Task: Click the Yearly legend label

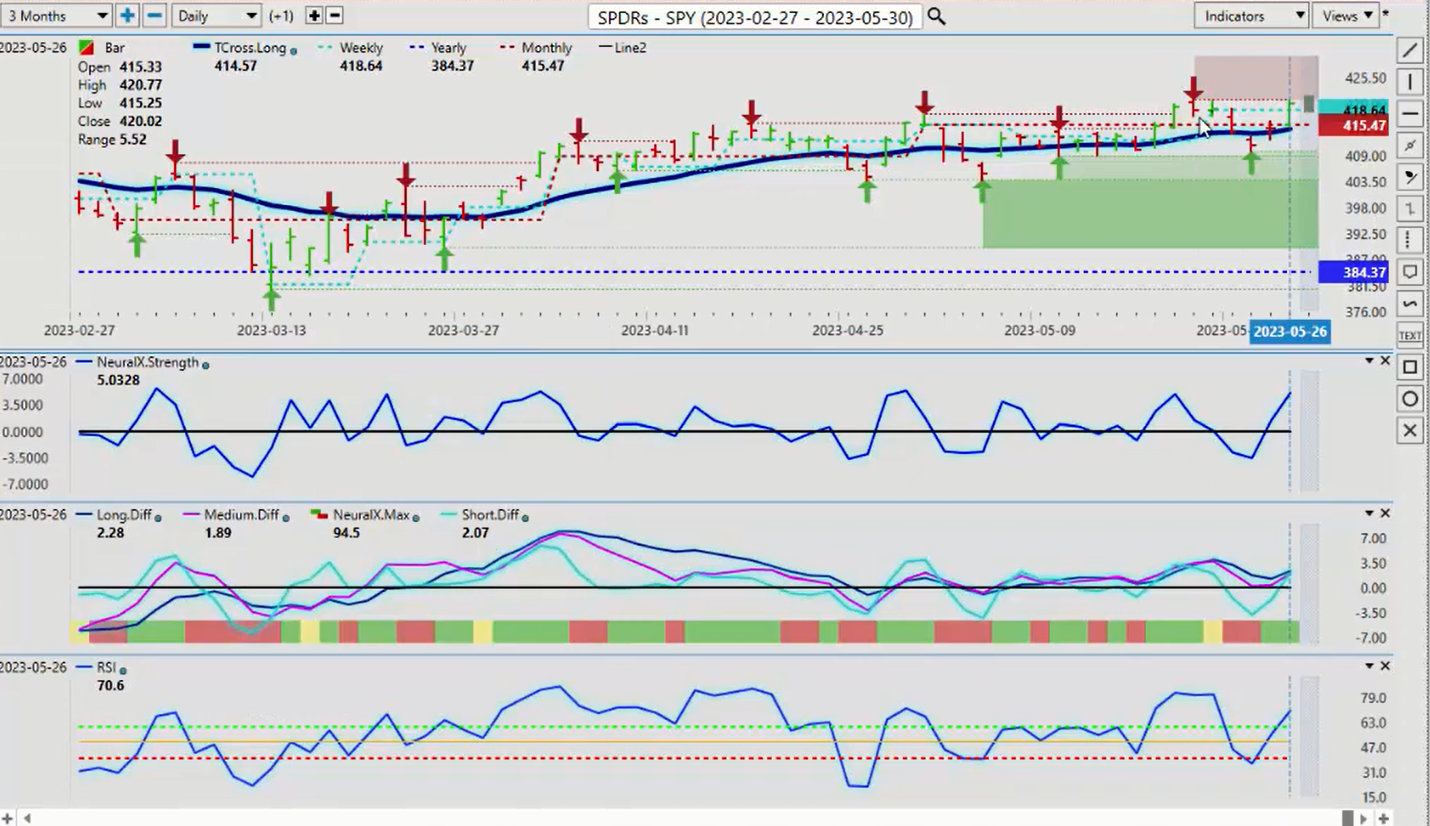Action: pyautogui.click(x=448, y=47)
